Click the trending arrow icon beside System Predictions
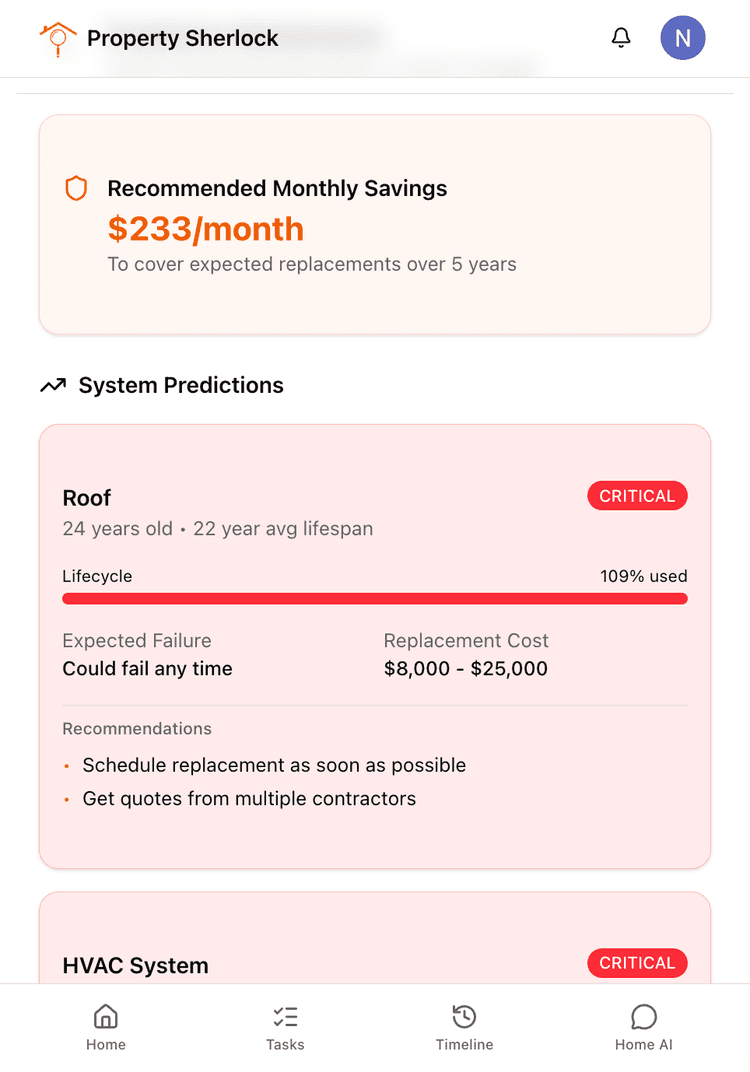 (53, 386)
